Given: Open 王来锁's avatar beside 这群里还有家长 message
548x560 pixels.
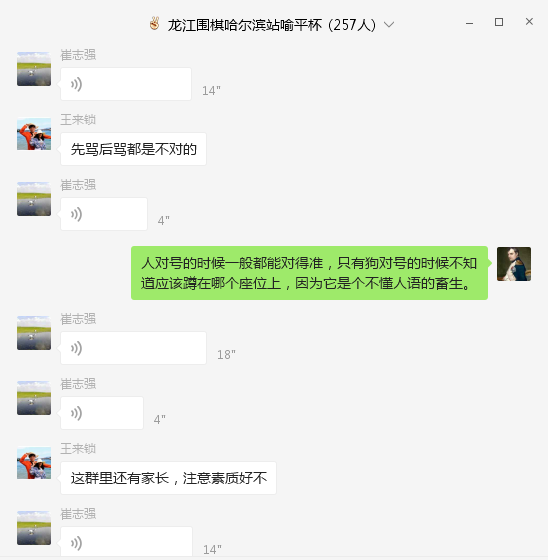Looking at the screenshot, I should click(x=34, y=463).
